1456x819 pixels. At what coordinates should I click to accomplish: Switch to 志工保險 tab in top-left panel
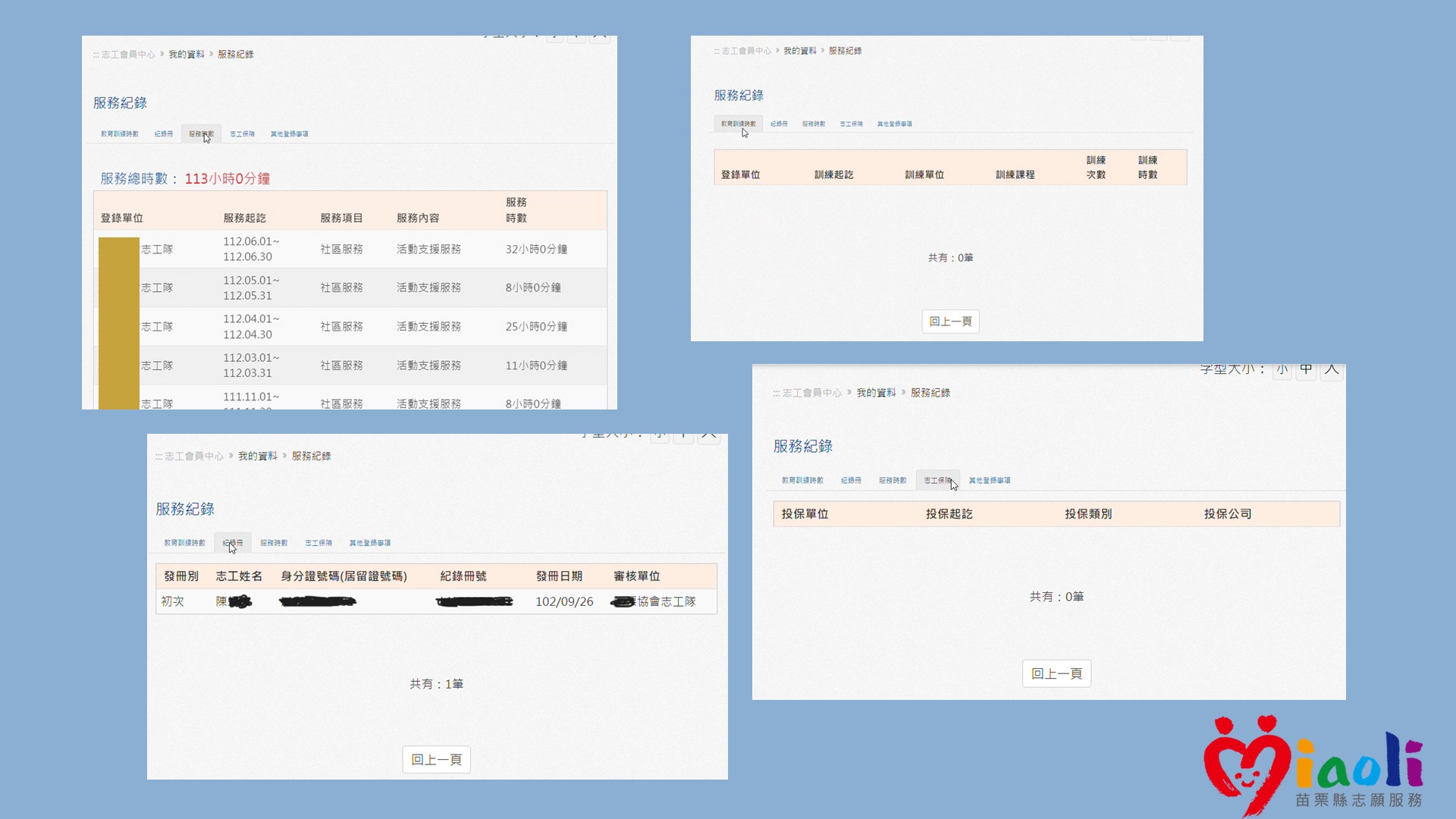243,134
